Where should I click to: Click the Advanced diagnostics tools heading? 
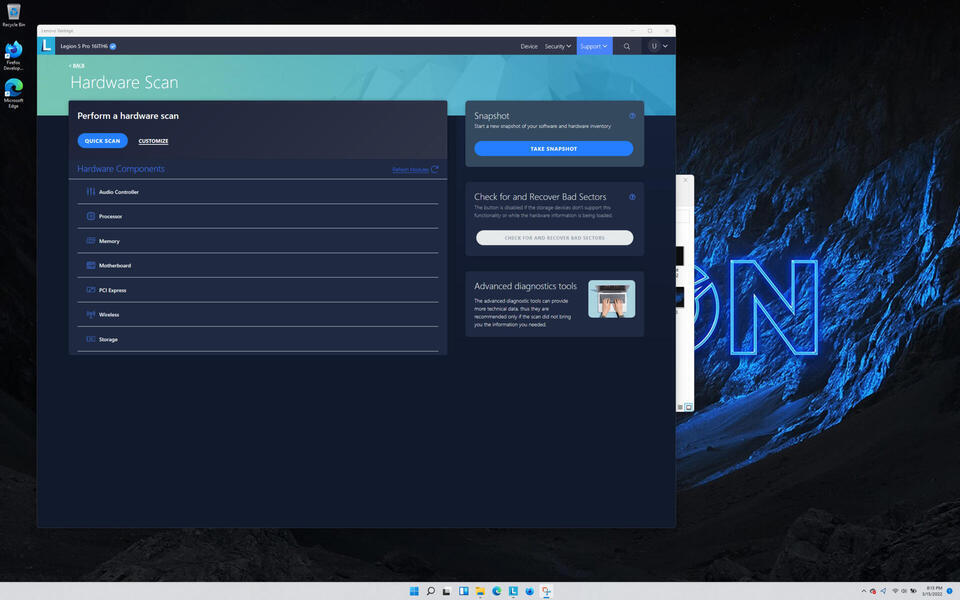[525, 286]
